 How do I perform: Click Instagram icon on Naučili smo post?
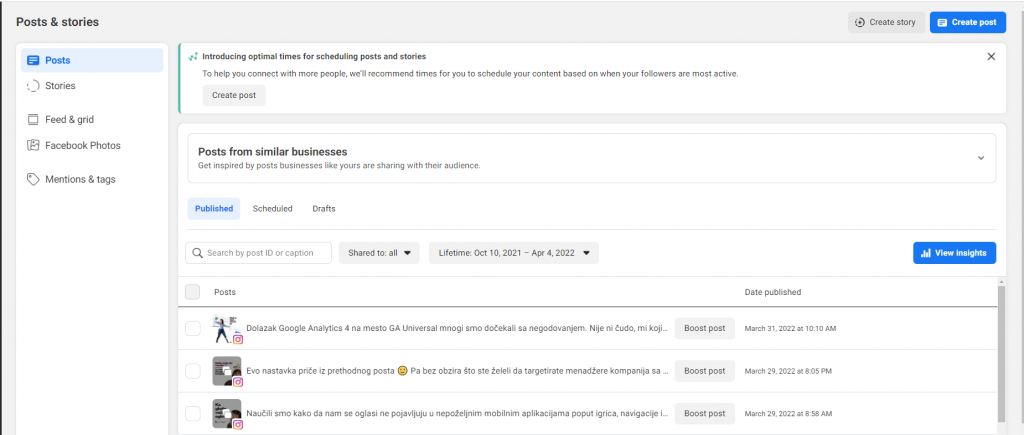click(238, 425)
